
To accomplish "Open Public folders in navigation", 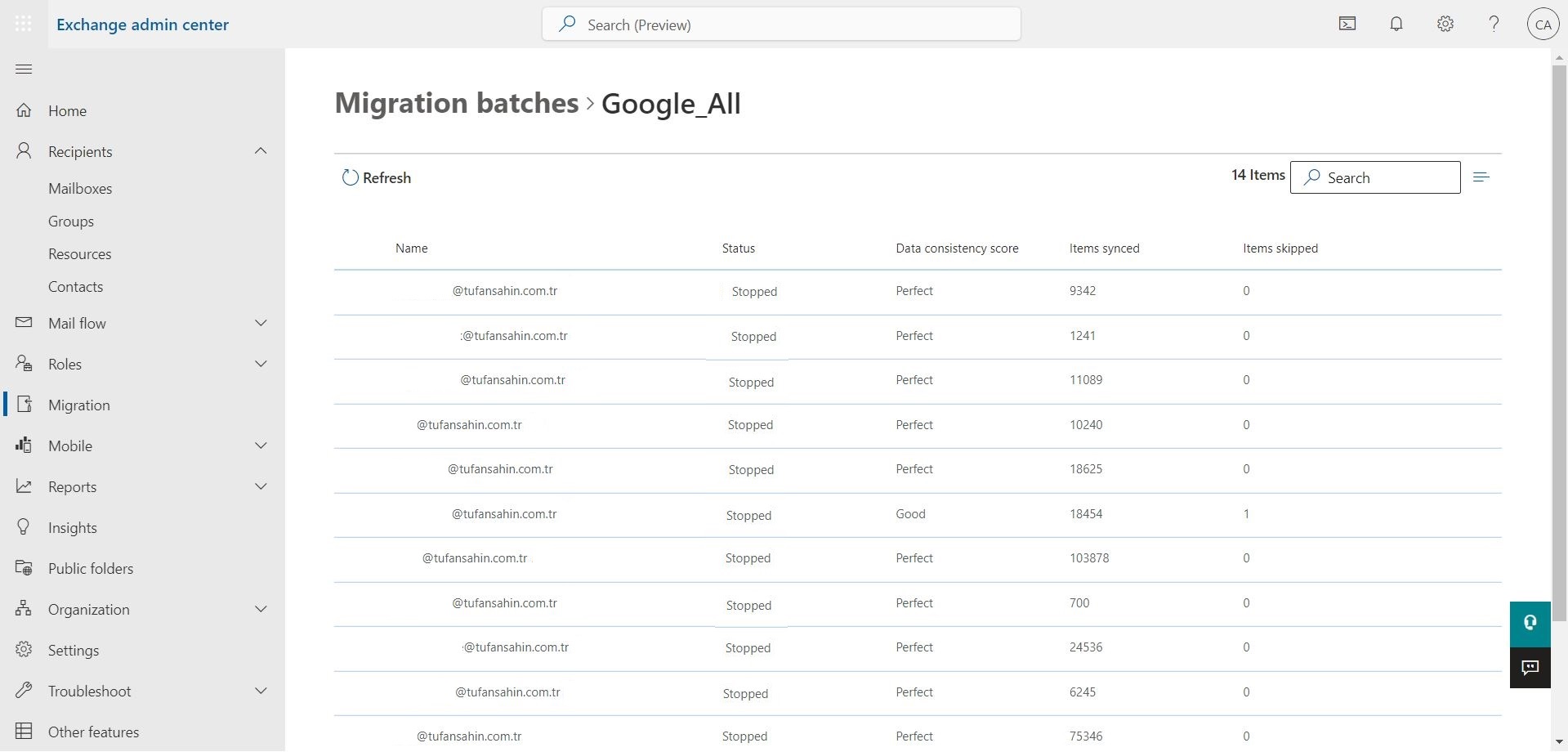I will [x=90, y=569].
